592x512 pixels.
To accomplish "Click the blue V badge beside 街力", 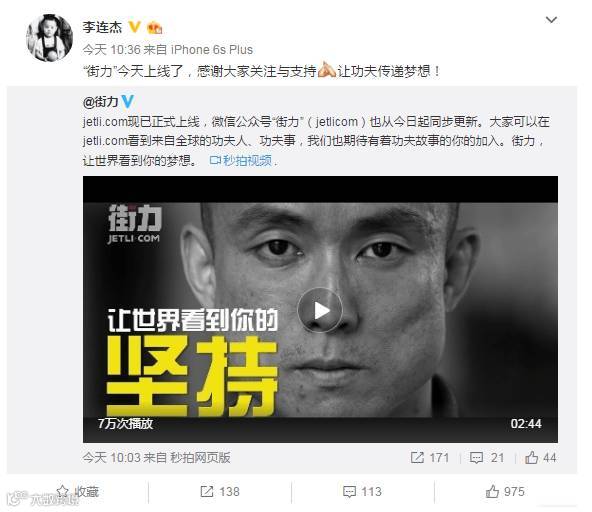I will pyautogui.click(x=128, y=102).
